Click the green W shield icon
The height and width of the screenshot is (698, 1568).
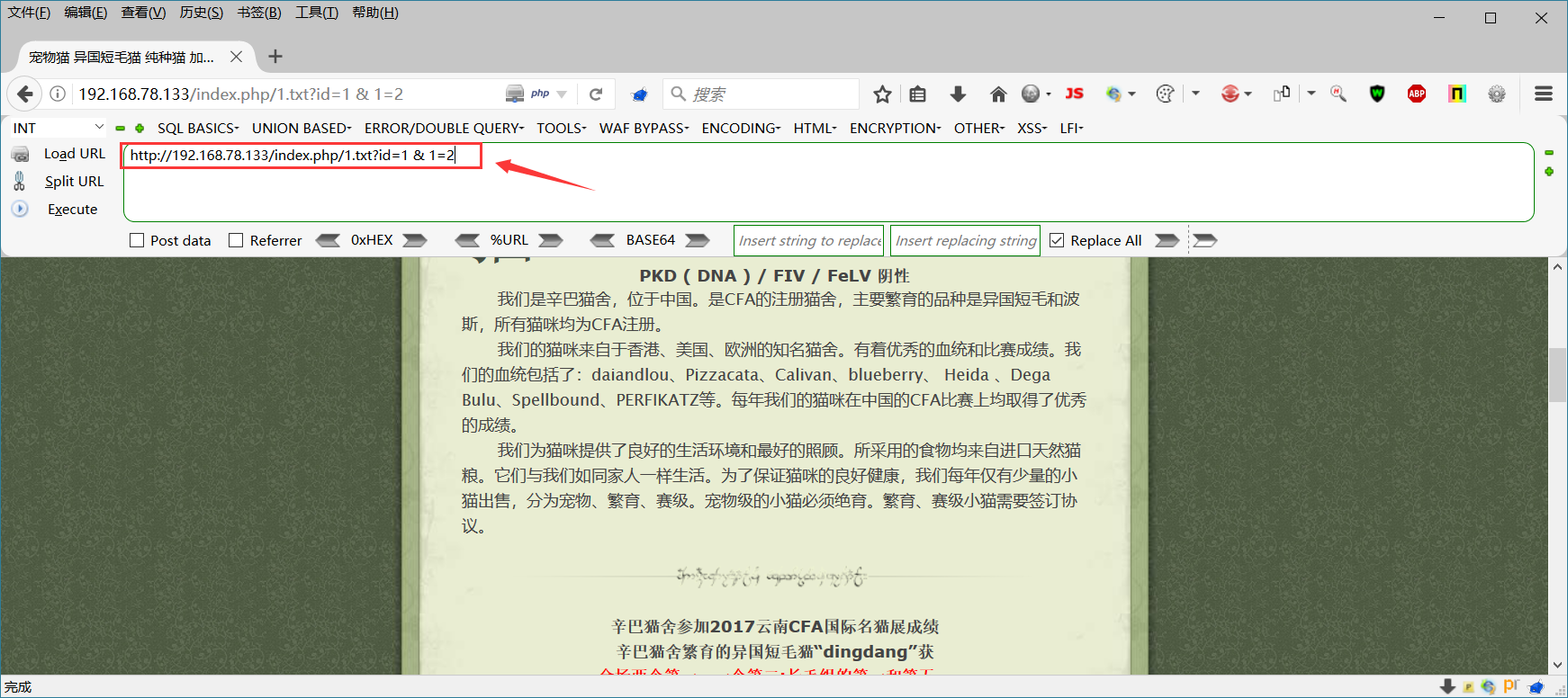tap(1377, 94)
